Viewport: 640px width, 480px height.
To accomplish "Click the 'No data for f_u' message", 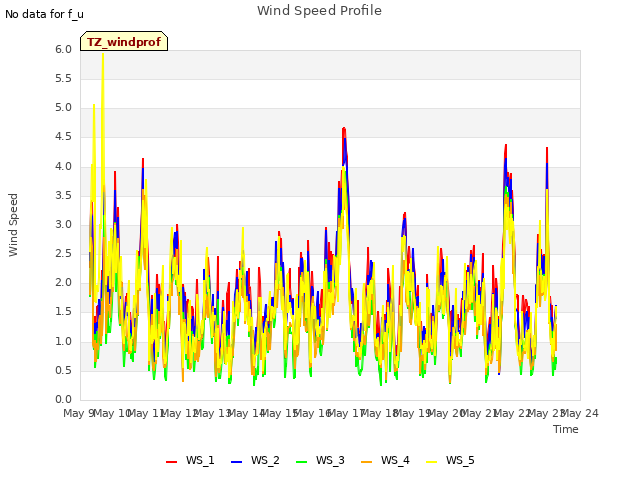I will click(x=44, y=14).
